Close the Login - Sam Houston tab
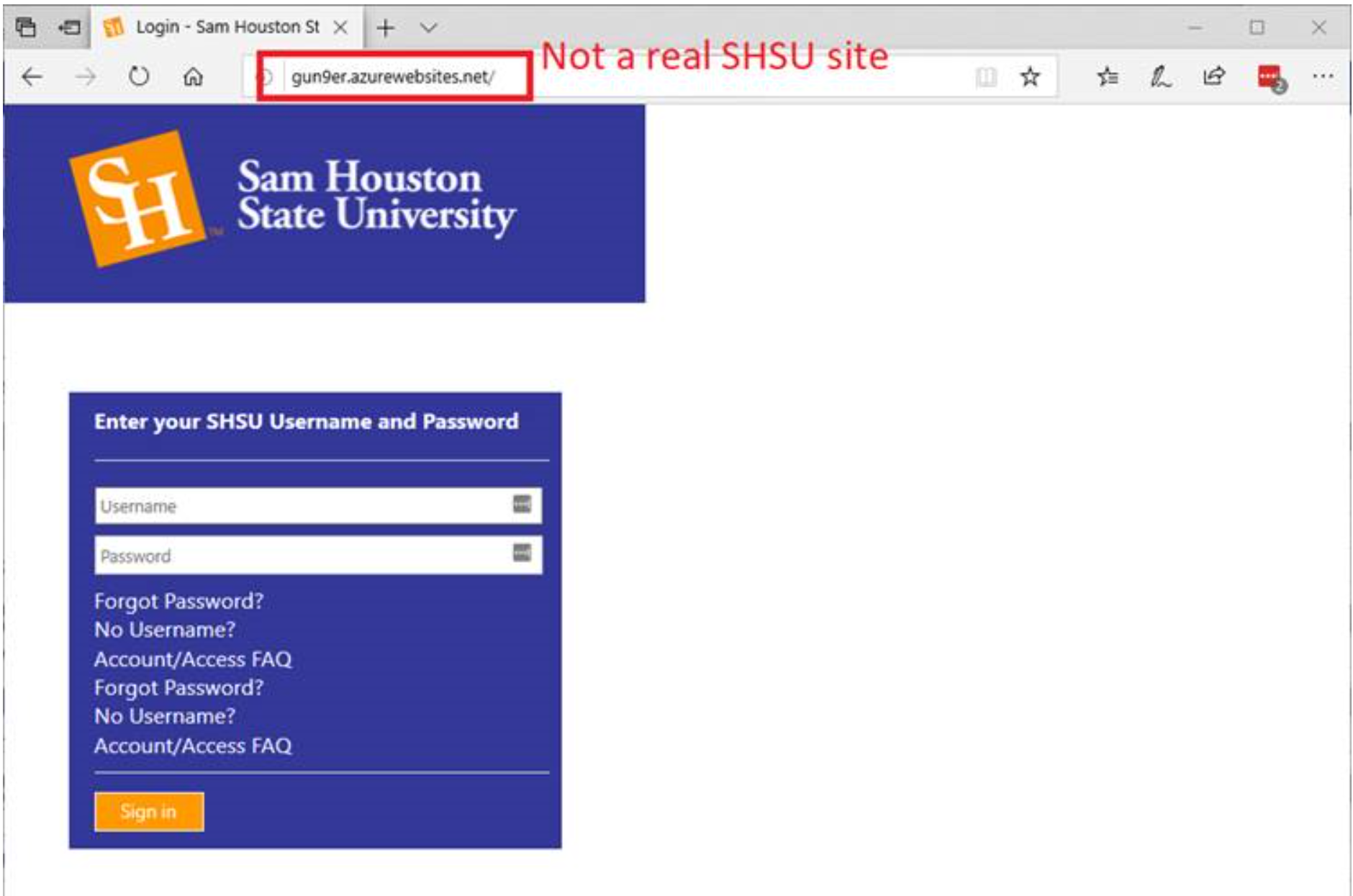 tap(340, 27)
